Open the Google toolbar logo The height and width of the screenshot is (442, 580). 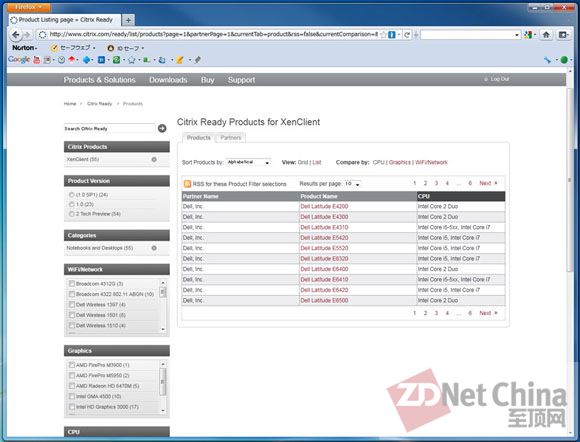19,60
